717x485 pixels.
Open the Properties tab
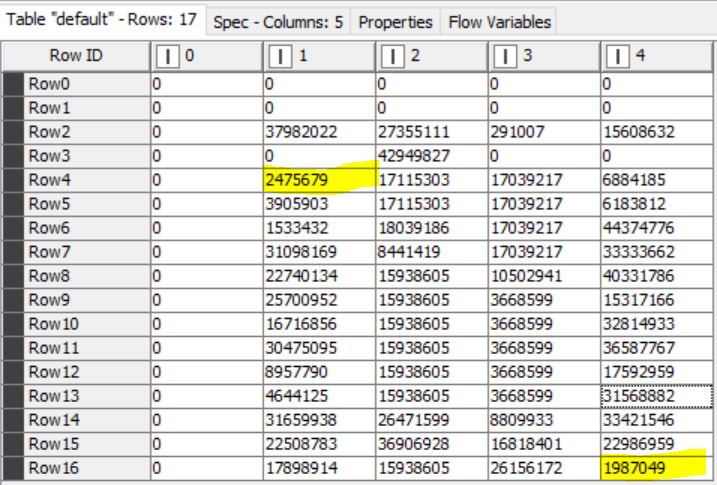pos(396,21)
